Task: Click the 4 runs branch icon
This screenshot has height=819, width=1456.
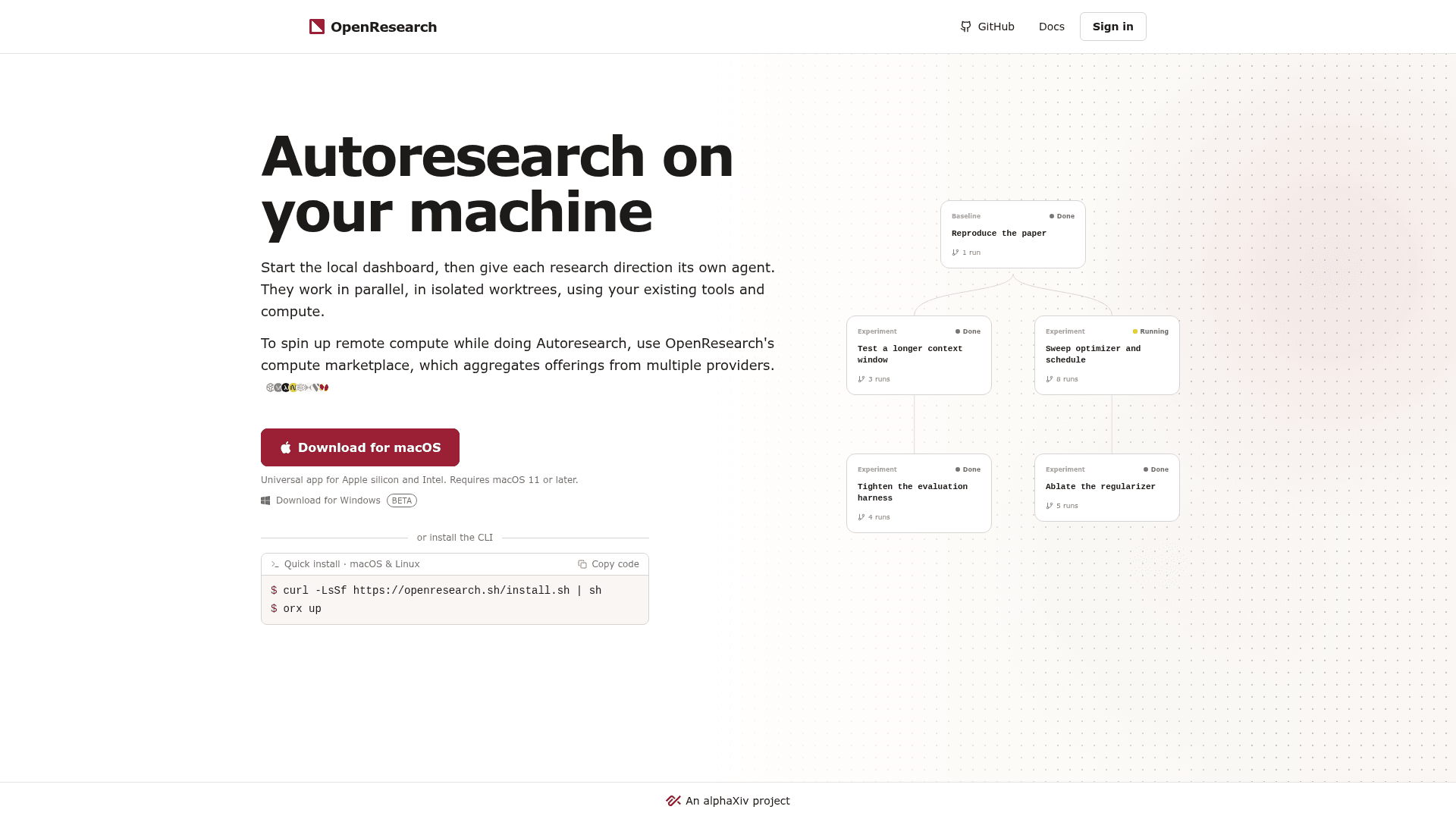Action: [x=861, y=517]
